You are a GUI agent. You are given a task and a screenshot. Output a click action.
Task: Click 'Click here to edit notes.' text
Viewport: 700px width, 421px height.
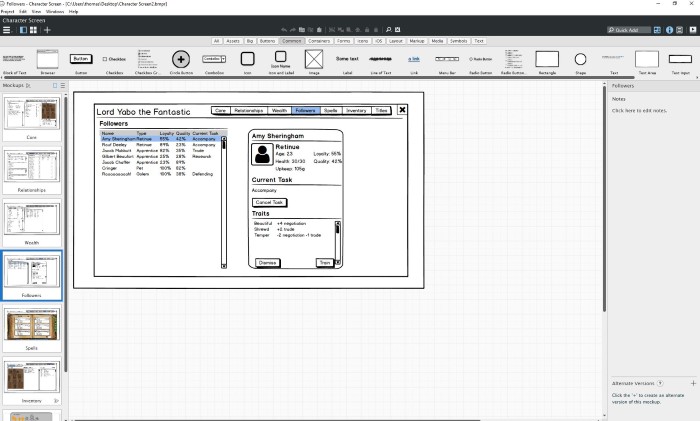(639, 110)
